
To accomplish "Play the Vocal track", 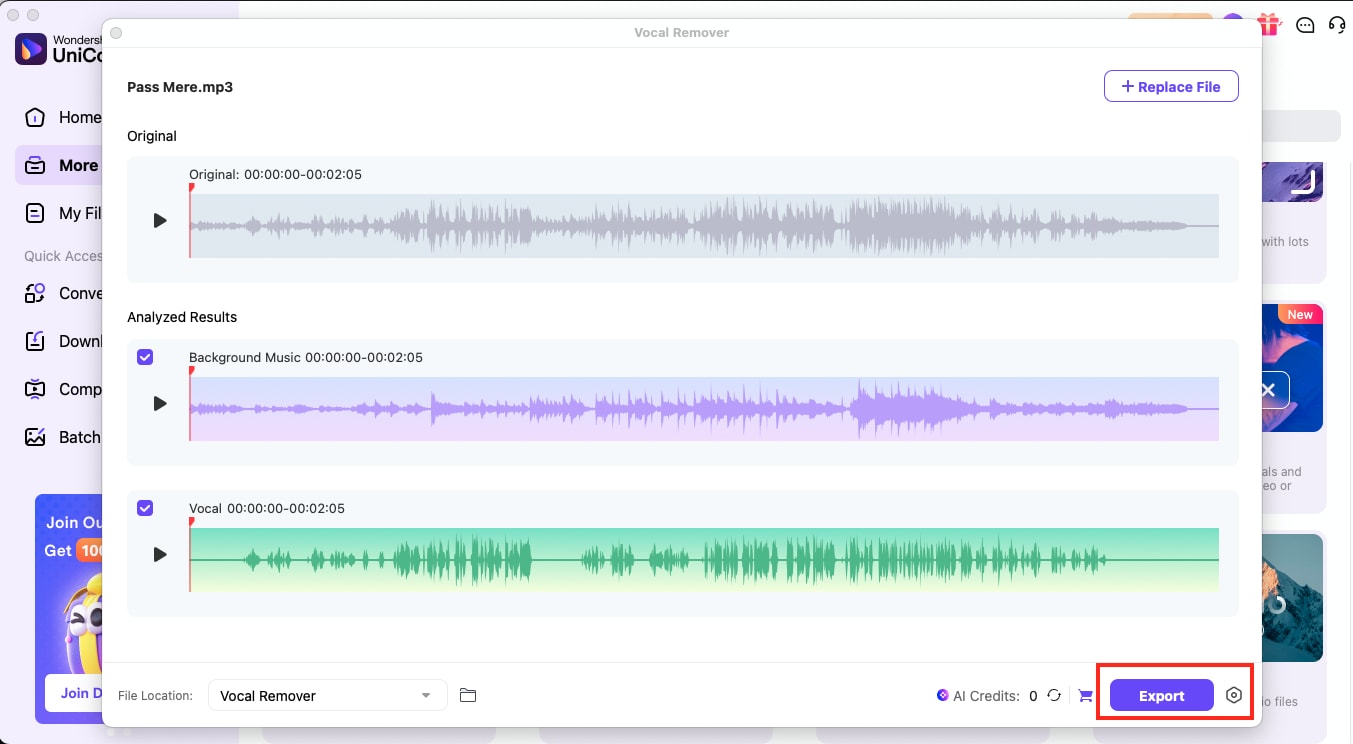I will click(160, 554).
